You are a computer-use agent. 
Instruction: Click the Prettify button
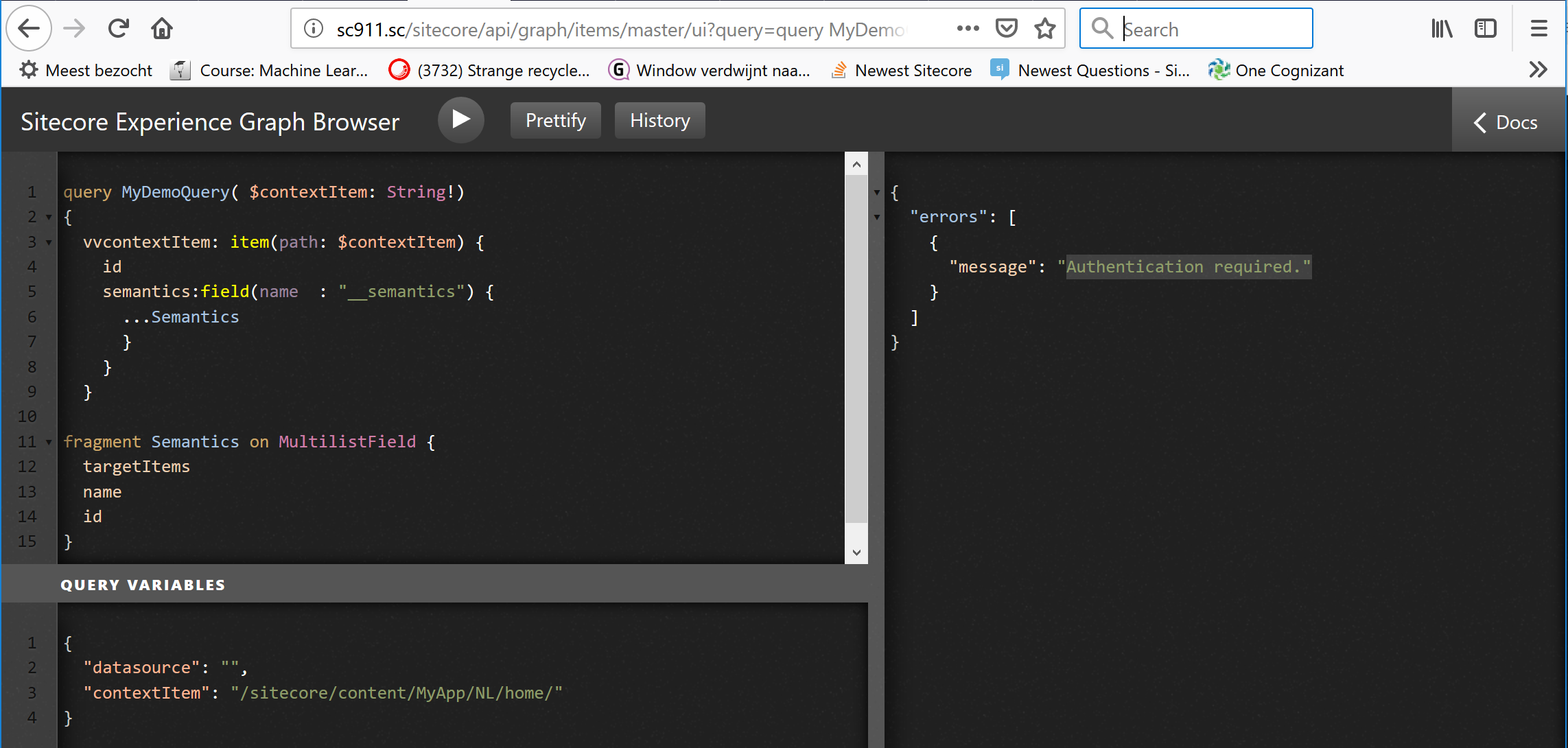(x=556, y=121)
